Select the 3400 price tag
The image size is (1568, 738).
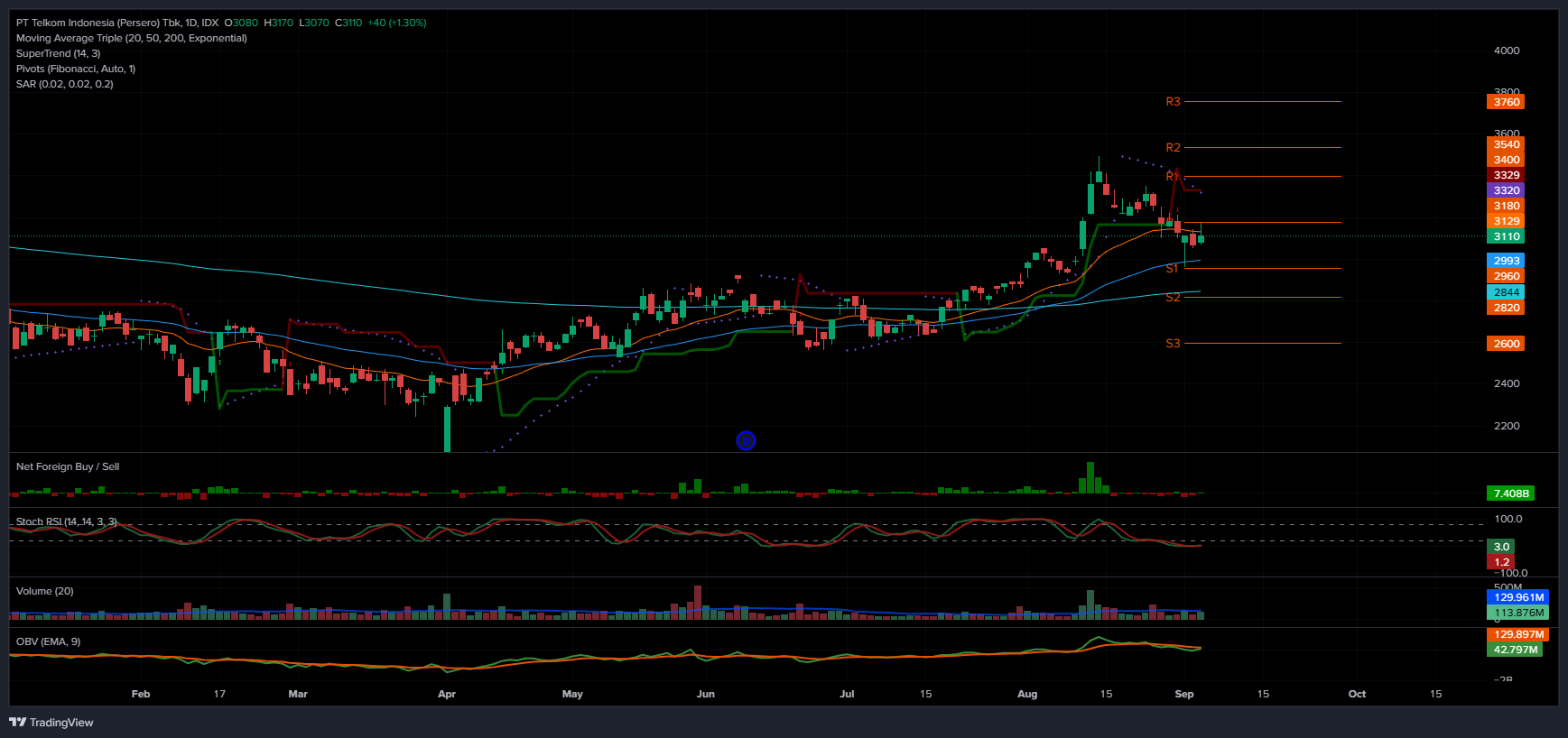tap(1506, 160)
